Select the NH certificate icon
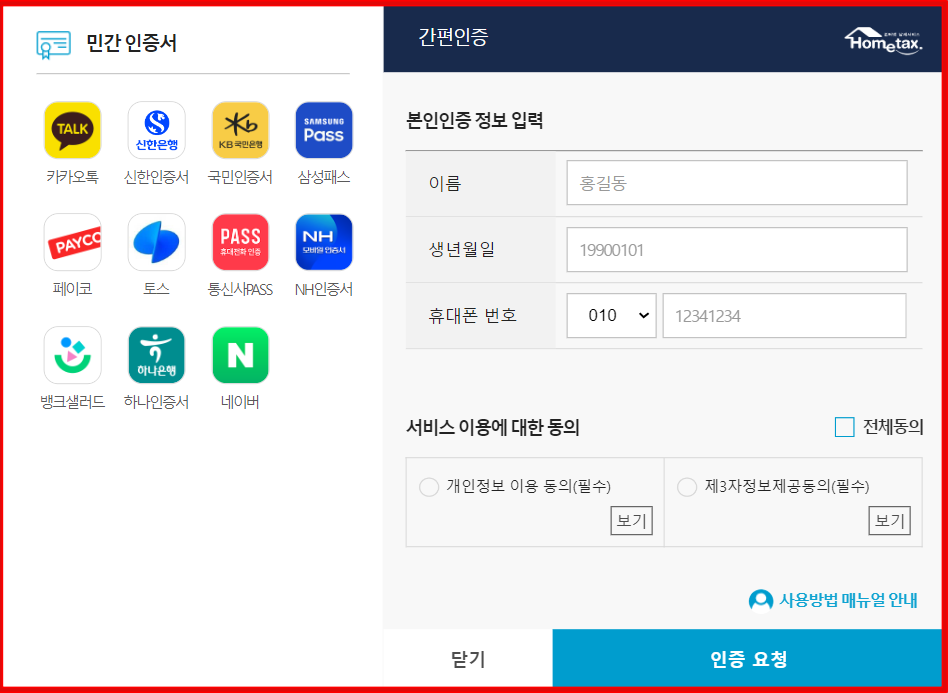The image size is (948, 693). click(x=323, y=241)
